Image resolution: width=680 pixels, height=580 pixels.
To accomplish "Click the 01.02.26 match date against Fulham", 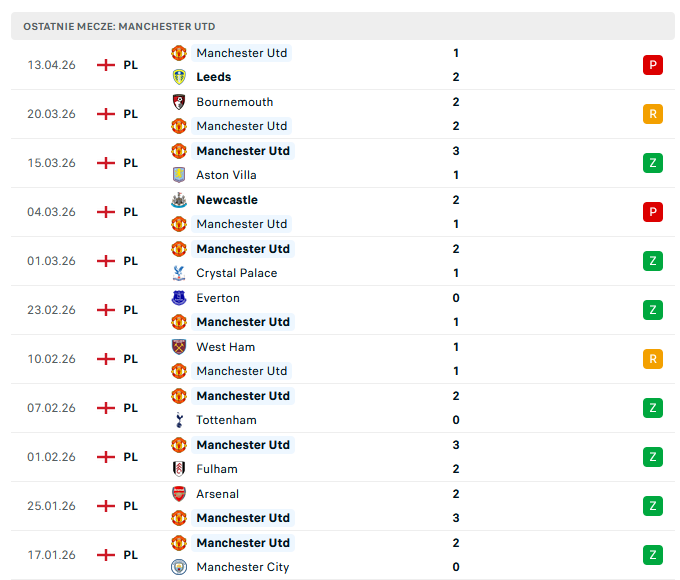I will coord(51,457).
